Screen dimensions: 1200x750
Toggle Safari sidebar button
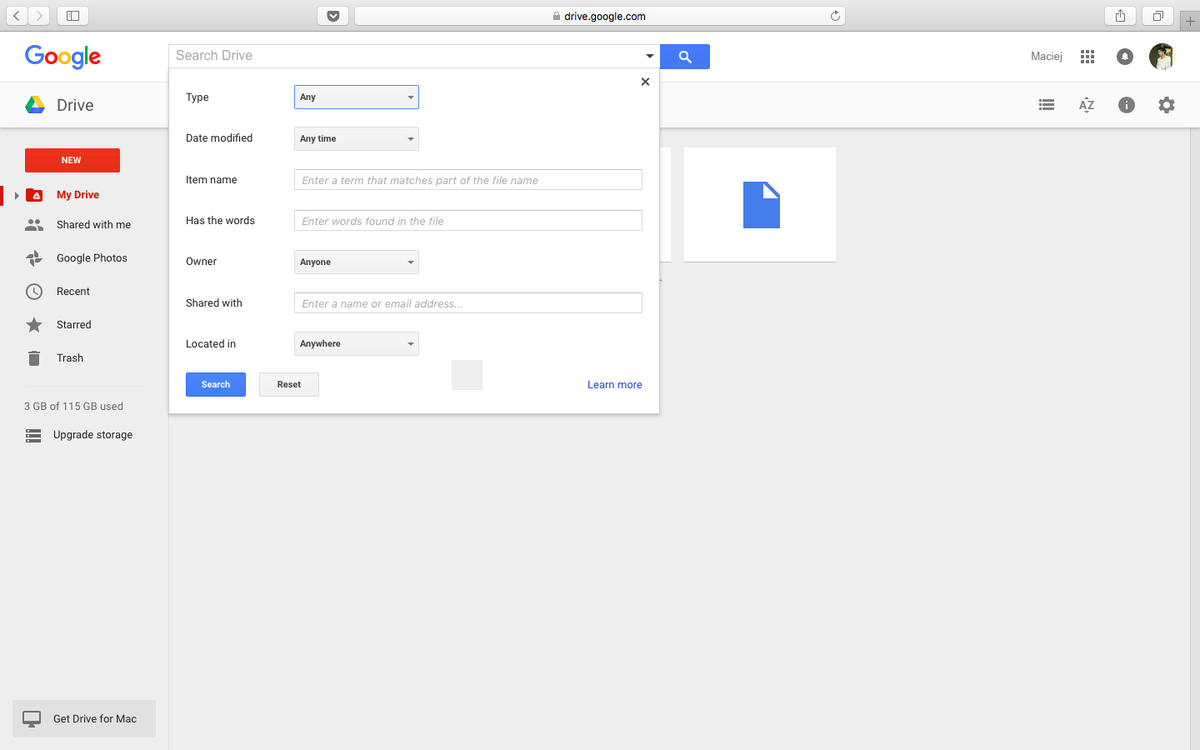(73, 16)
